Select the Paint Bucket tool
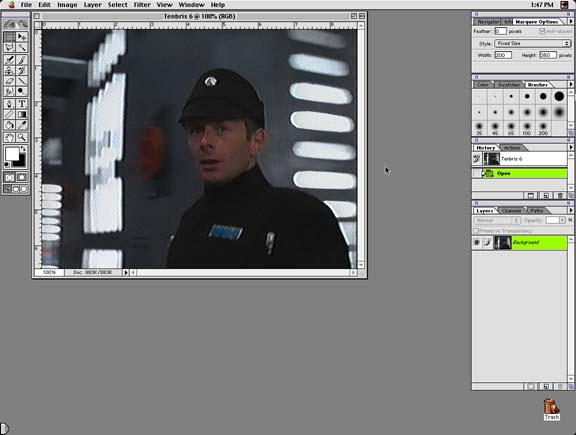The height and width of the screenshot is (435, 576). pyautogui.click(x=10, y=125)
